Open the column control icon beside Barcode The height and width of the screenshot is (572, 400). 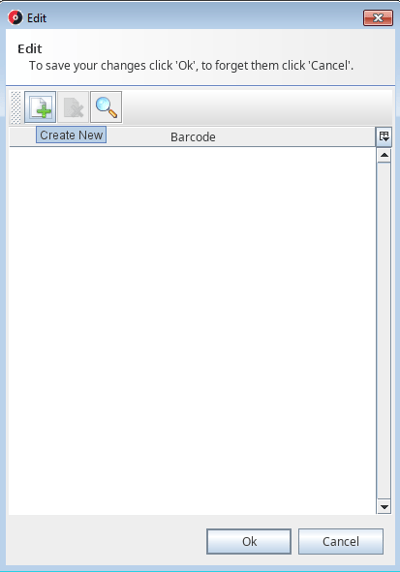(x=384, y=137)
